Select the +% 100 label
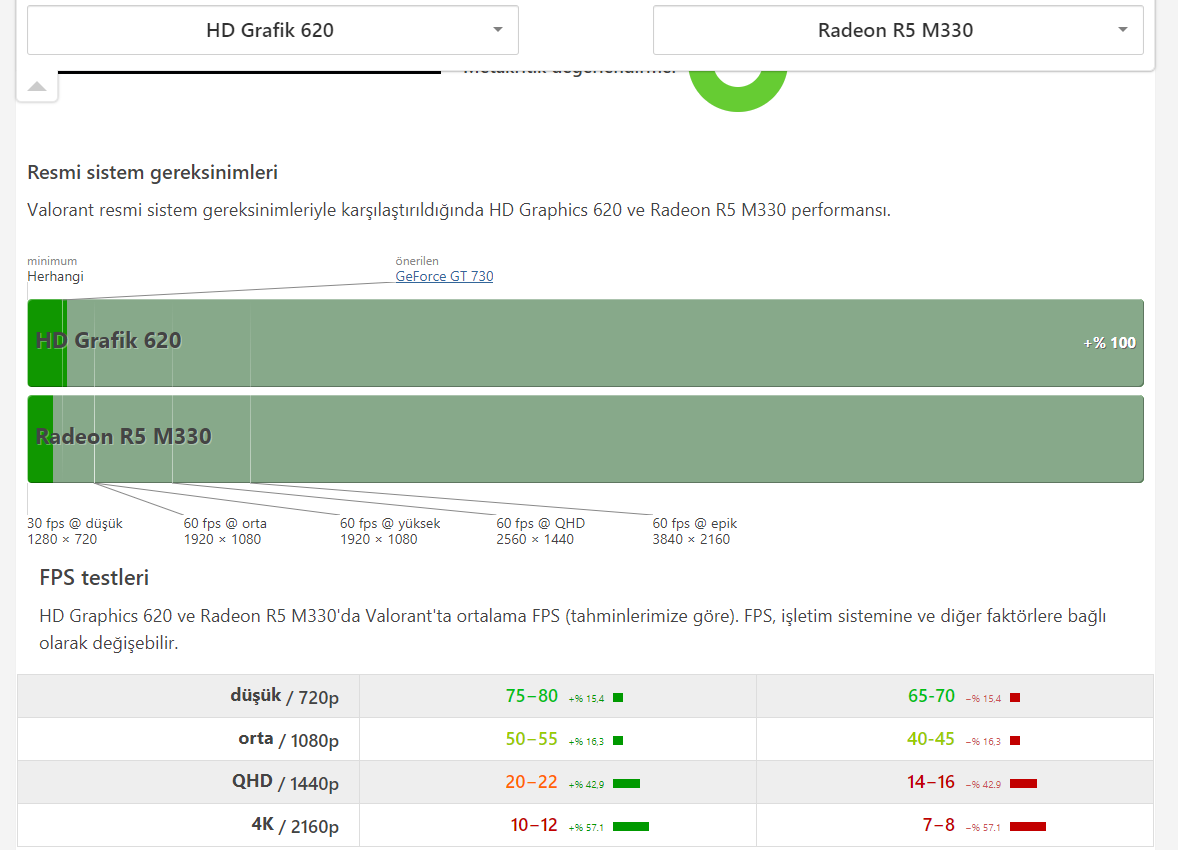Screen dimensions: 1178x850 pos(1109,343)
